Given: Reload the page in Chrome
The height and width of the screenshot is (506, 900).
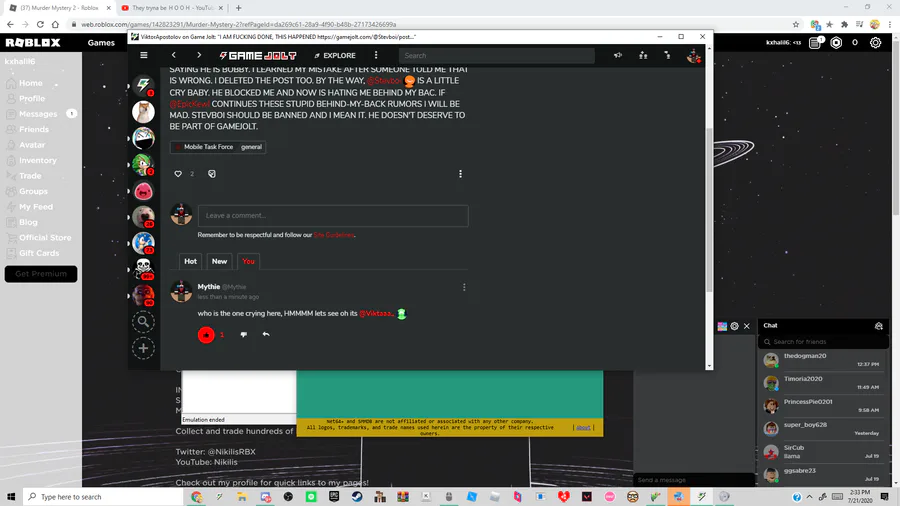Looking at the screenshot, I should (40, 24).
